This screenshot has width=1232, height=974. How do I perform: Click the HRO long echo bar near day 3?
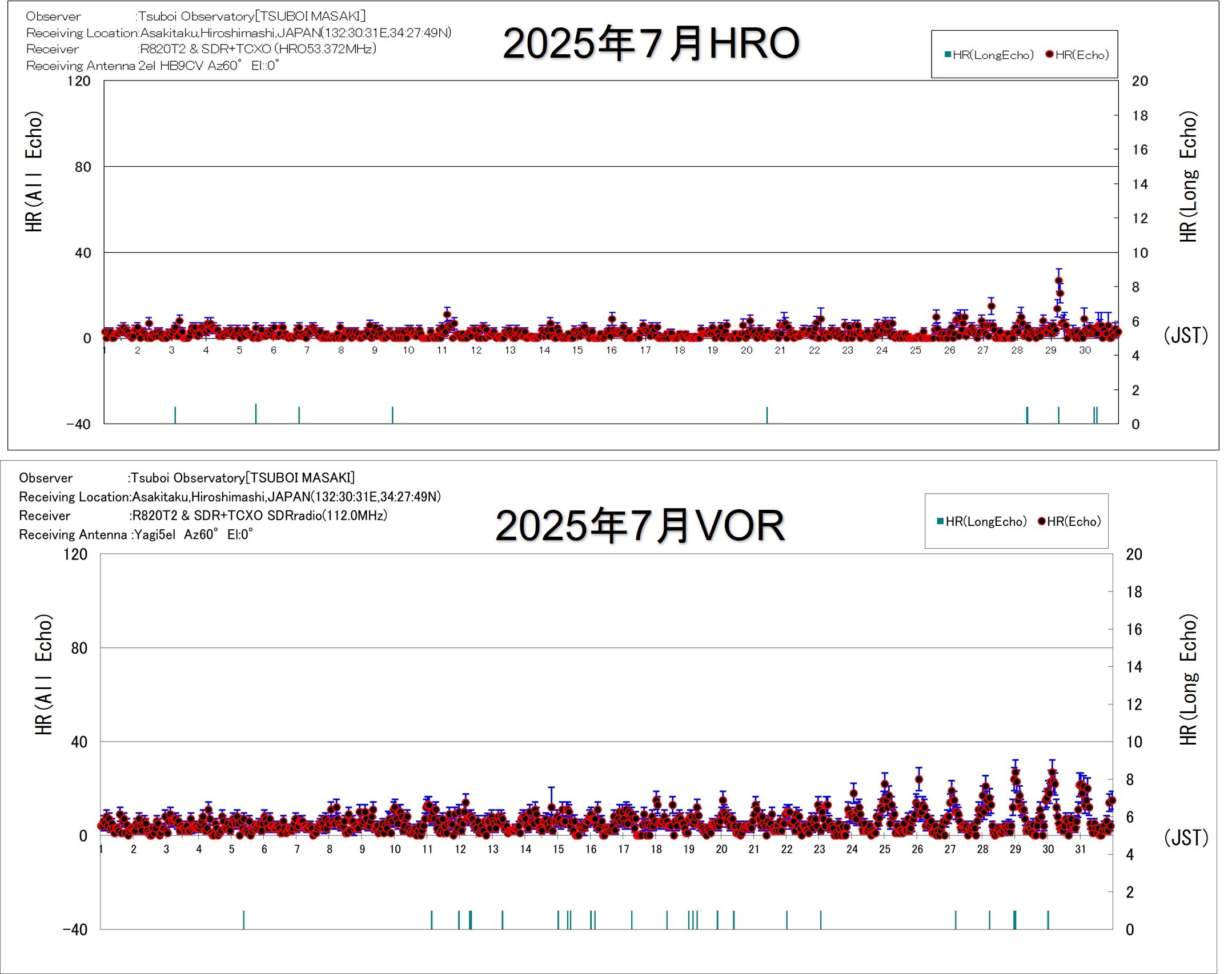(x=175, y=415)
